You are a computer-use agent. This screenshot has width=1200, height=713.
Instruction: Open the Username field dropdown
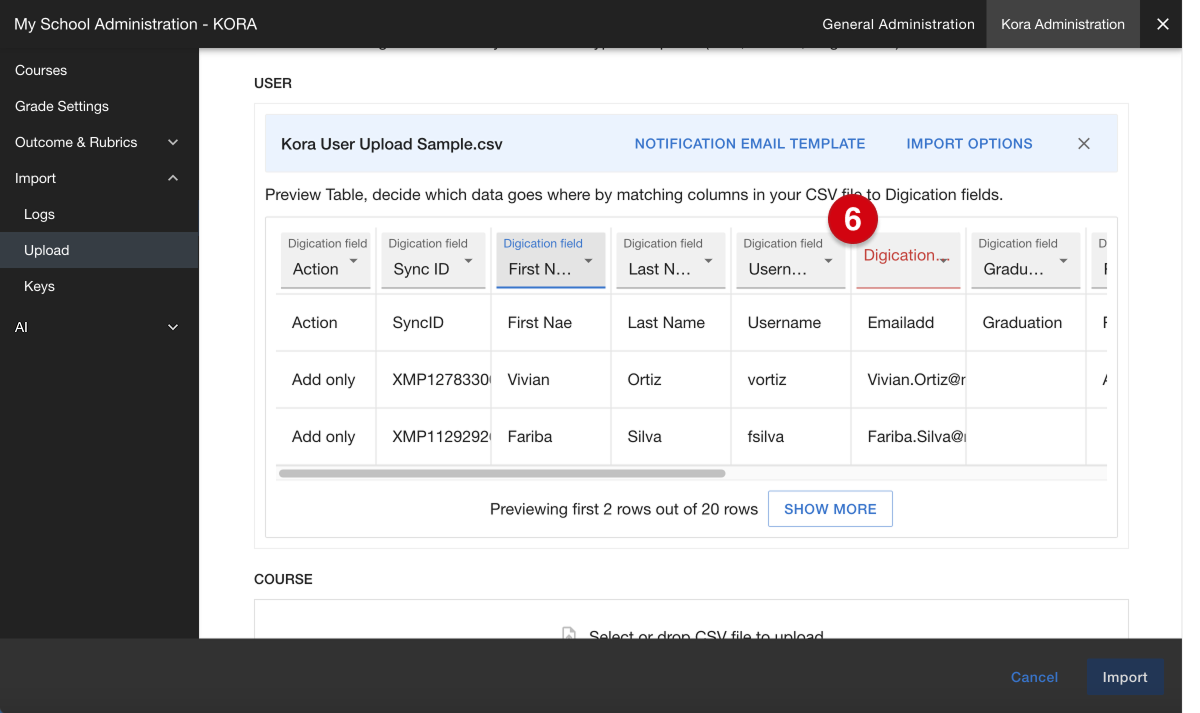pos(791,261)
